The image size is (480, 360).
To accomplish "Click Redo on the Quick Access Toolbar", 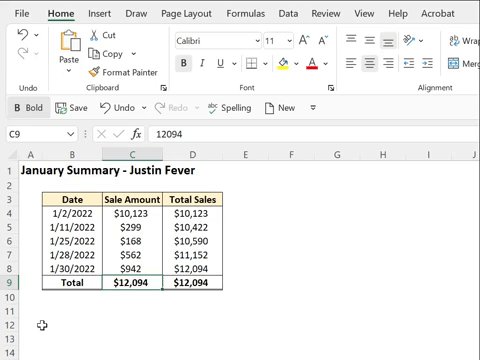I will [x=171, y=108].
